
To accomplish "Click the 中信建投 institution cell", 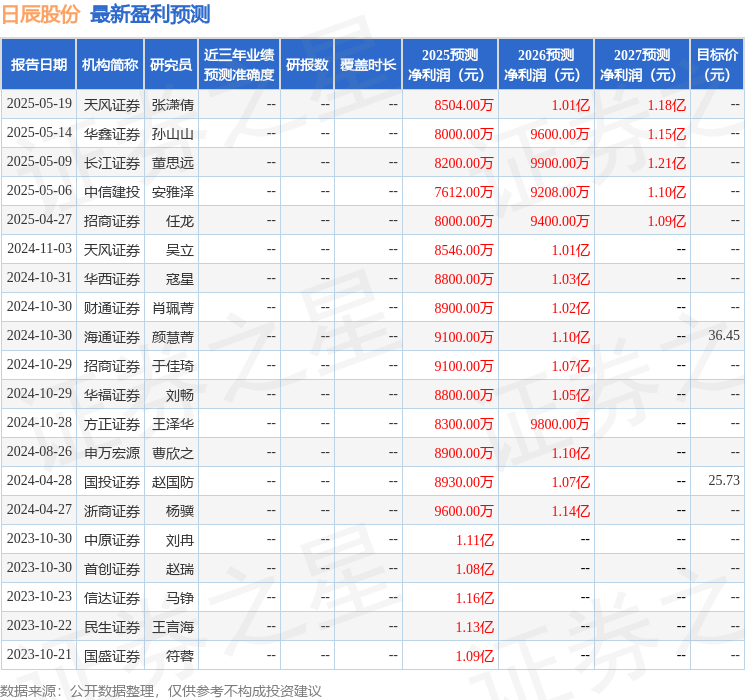I will (111, 191).
